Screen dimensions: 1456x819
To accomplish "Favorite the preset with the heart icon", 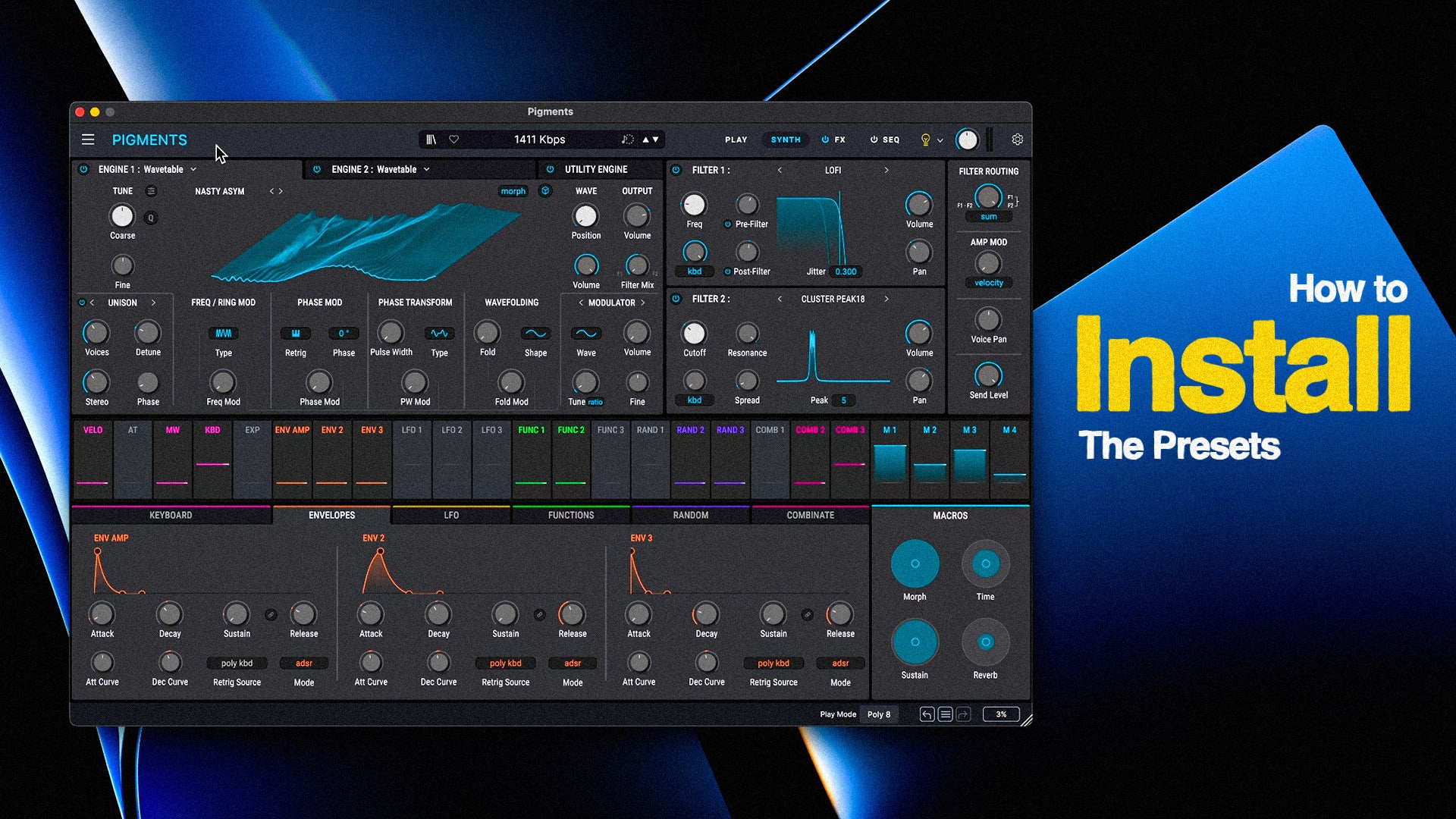I will click(x=453, y=140).
